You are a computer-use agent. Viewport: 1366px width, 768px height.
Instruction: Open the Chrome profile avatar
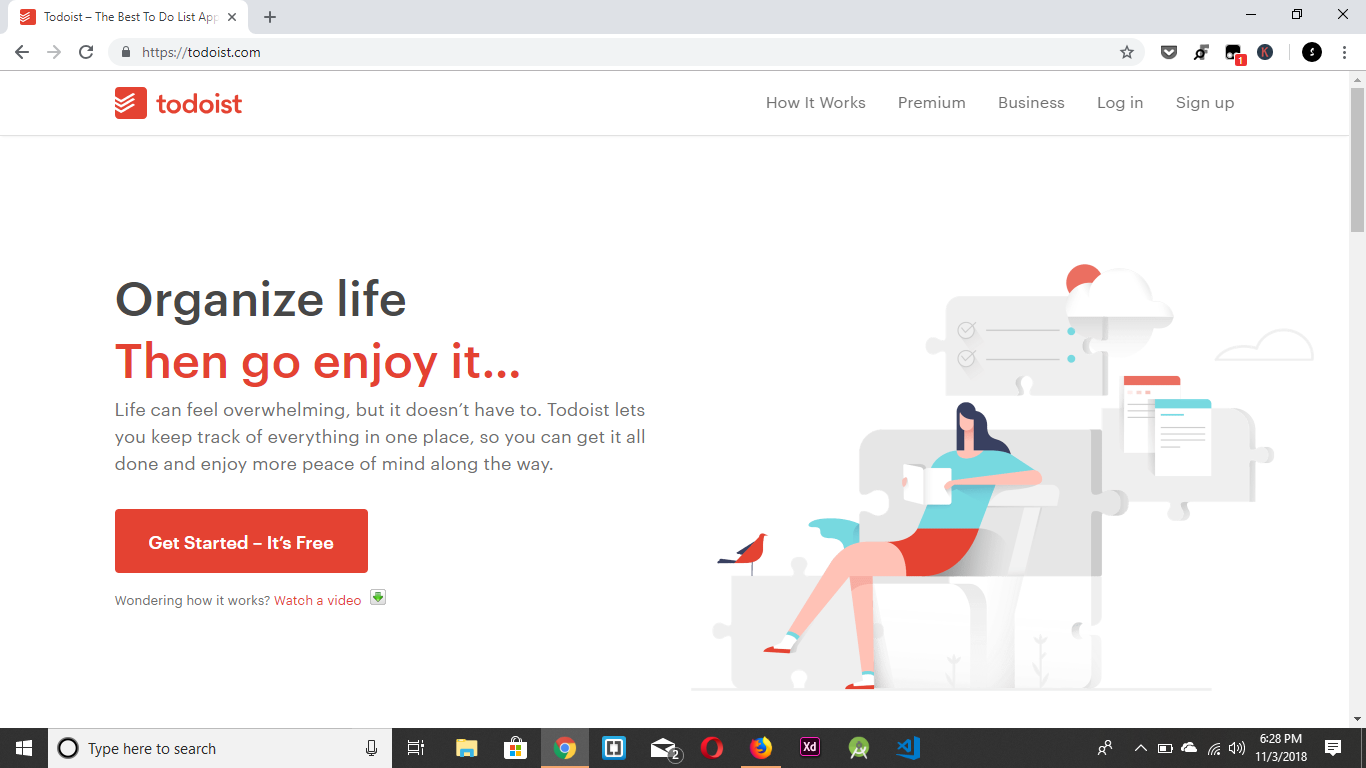1312,52
